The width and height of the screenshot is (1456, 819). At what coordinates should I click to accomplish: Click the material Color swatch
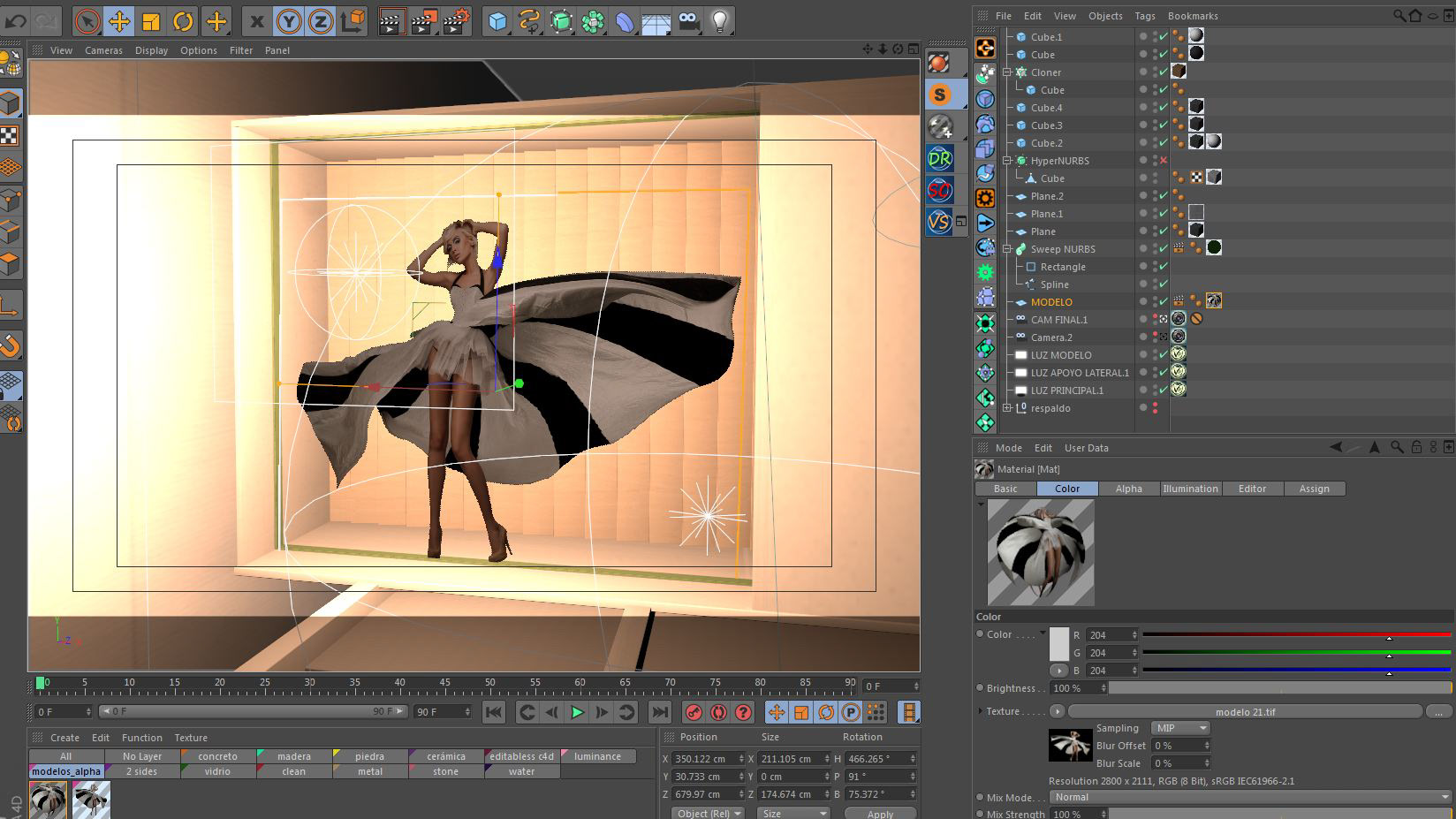tap(1058, 645)
